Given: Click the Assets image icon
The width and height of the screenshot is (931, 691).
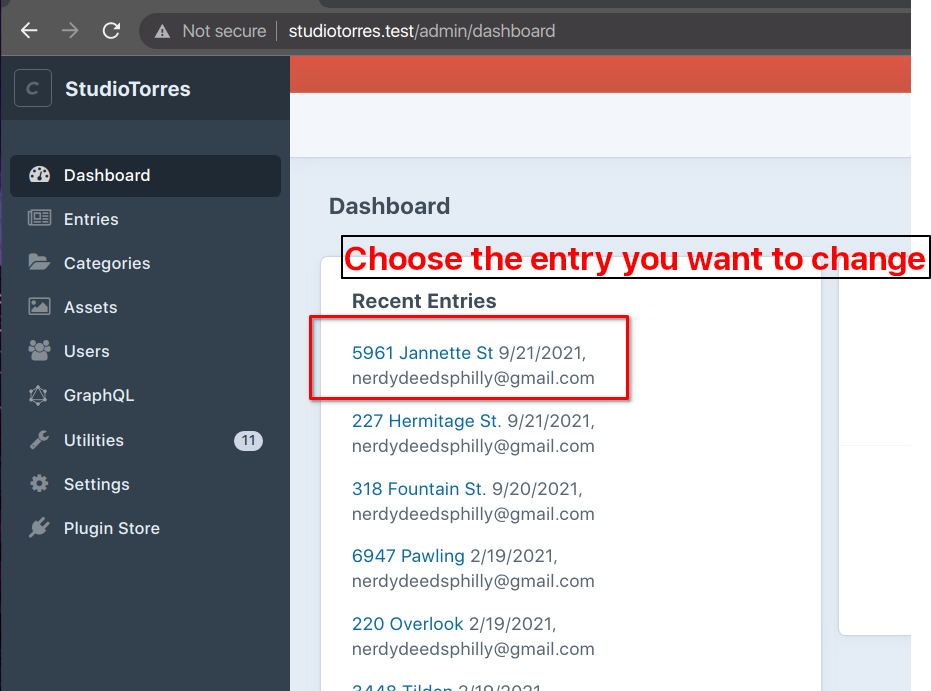Looking at the screenshot, I should pos(39,307).
